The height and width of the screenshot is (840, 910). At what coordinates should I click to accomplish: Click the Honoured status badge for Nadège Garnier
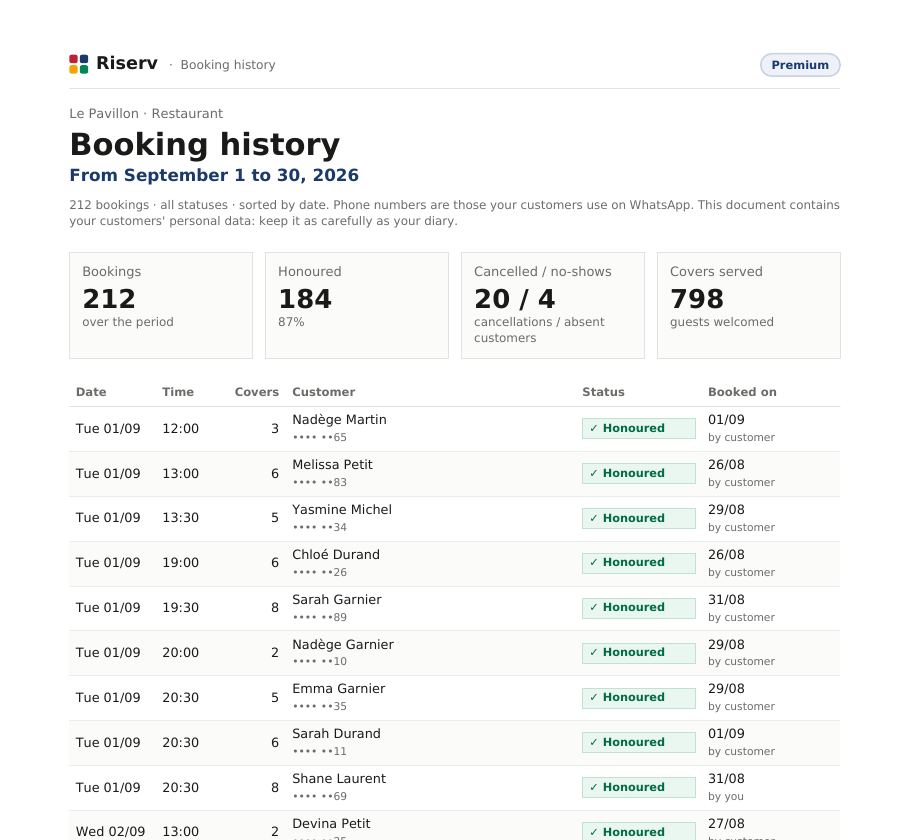point(639,653)
